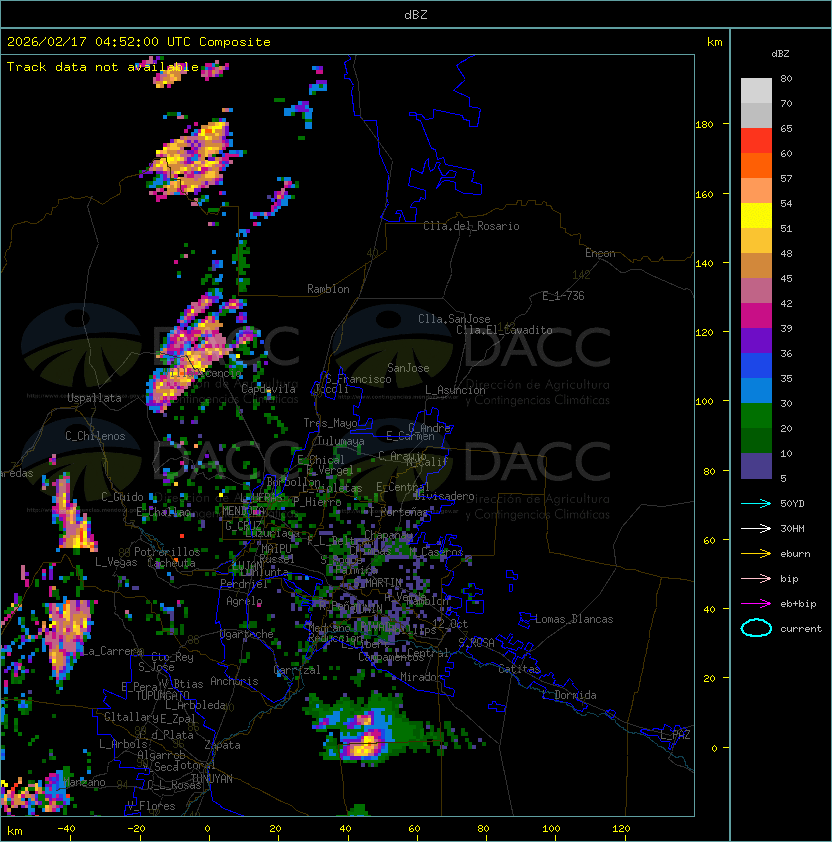Click the 'E_1-736' map label
Viewport: 832px width, 842px height.
pos(563,296)
